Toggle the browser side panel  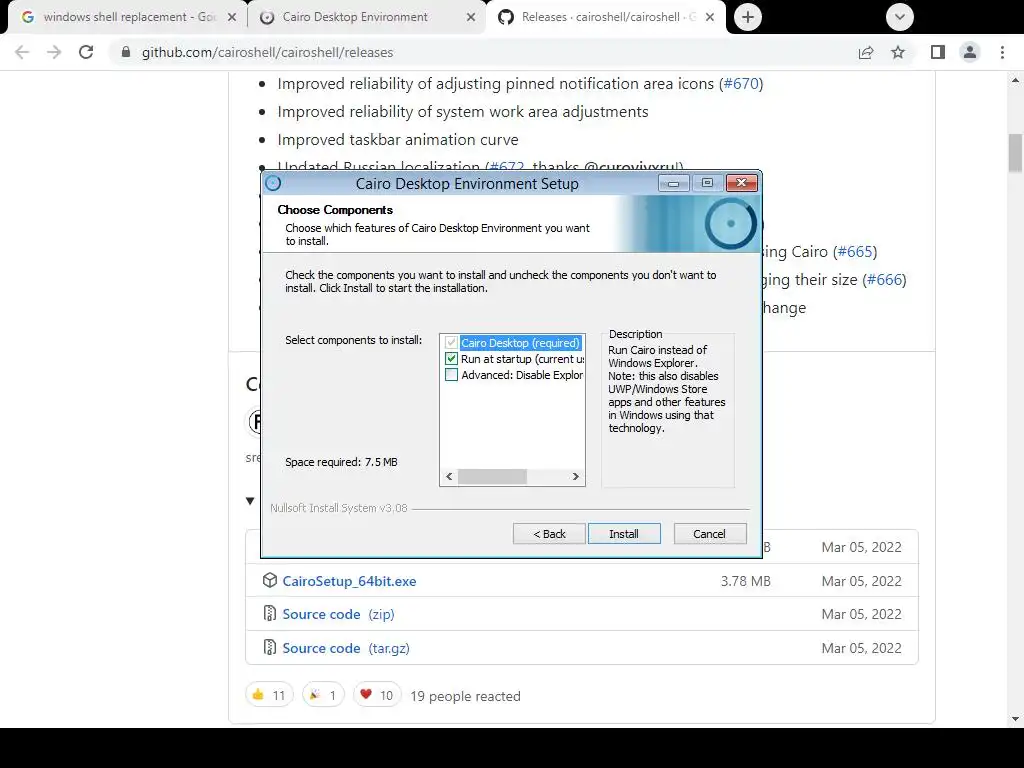938,52
